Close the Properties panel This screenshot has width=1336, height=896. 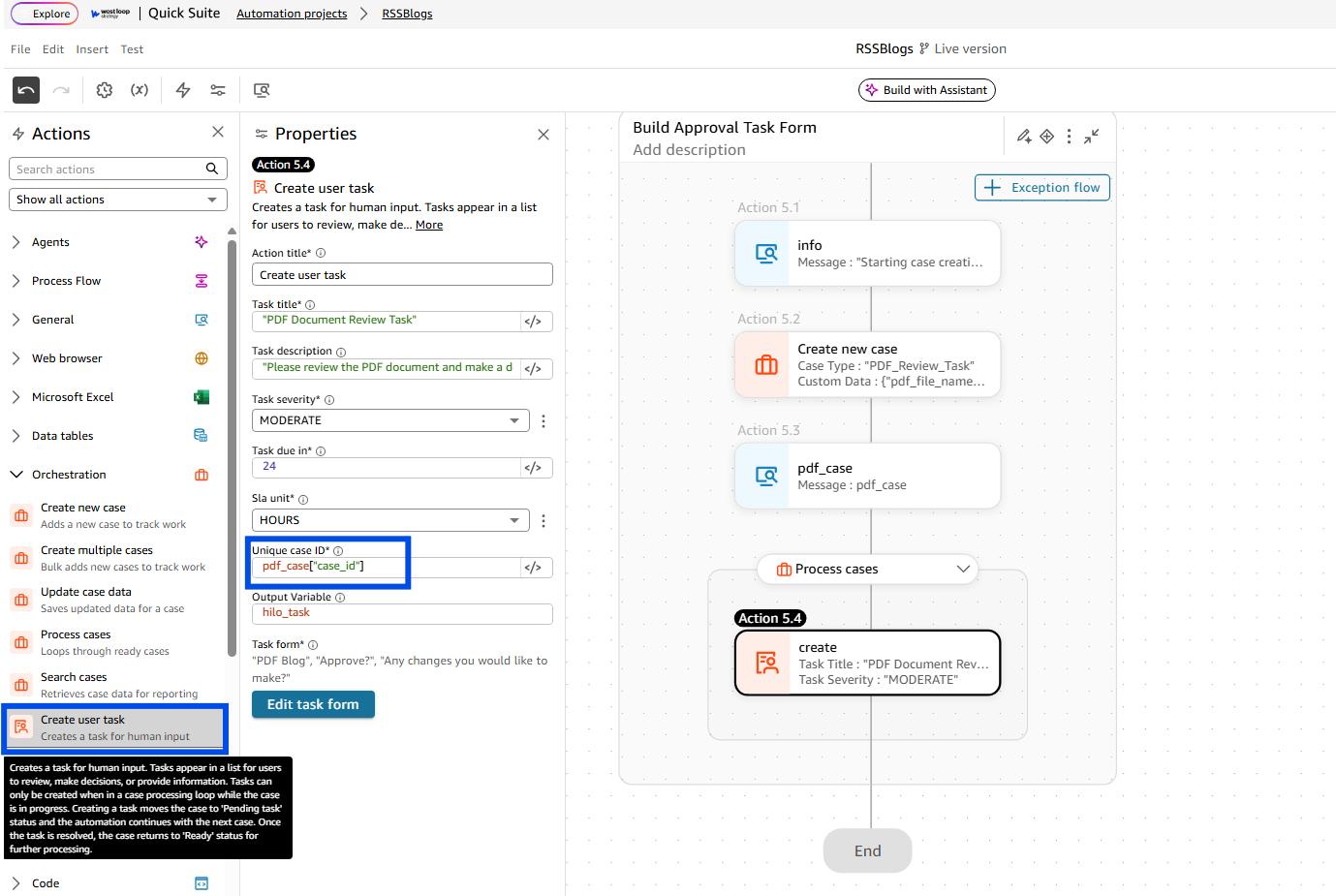pos(544,135)
